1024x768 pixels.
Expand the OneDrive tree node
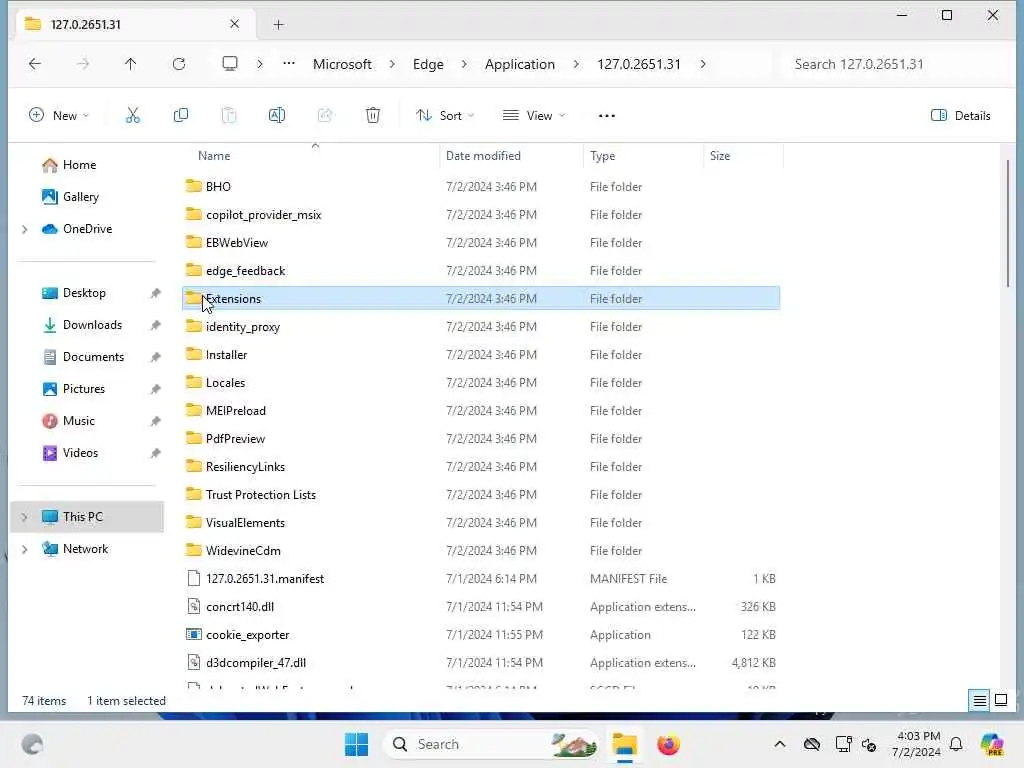point(25,229)
